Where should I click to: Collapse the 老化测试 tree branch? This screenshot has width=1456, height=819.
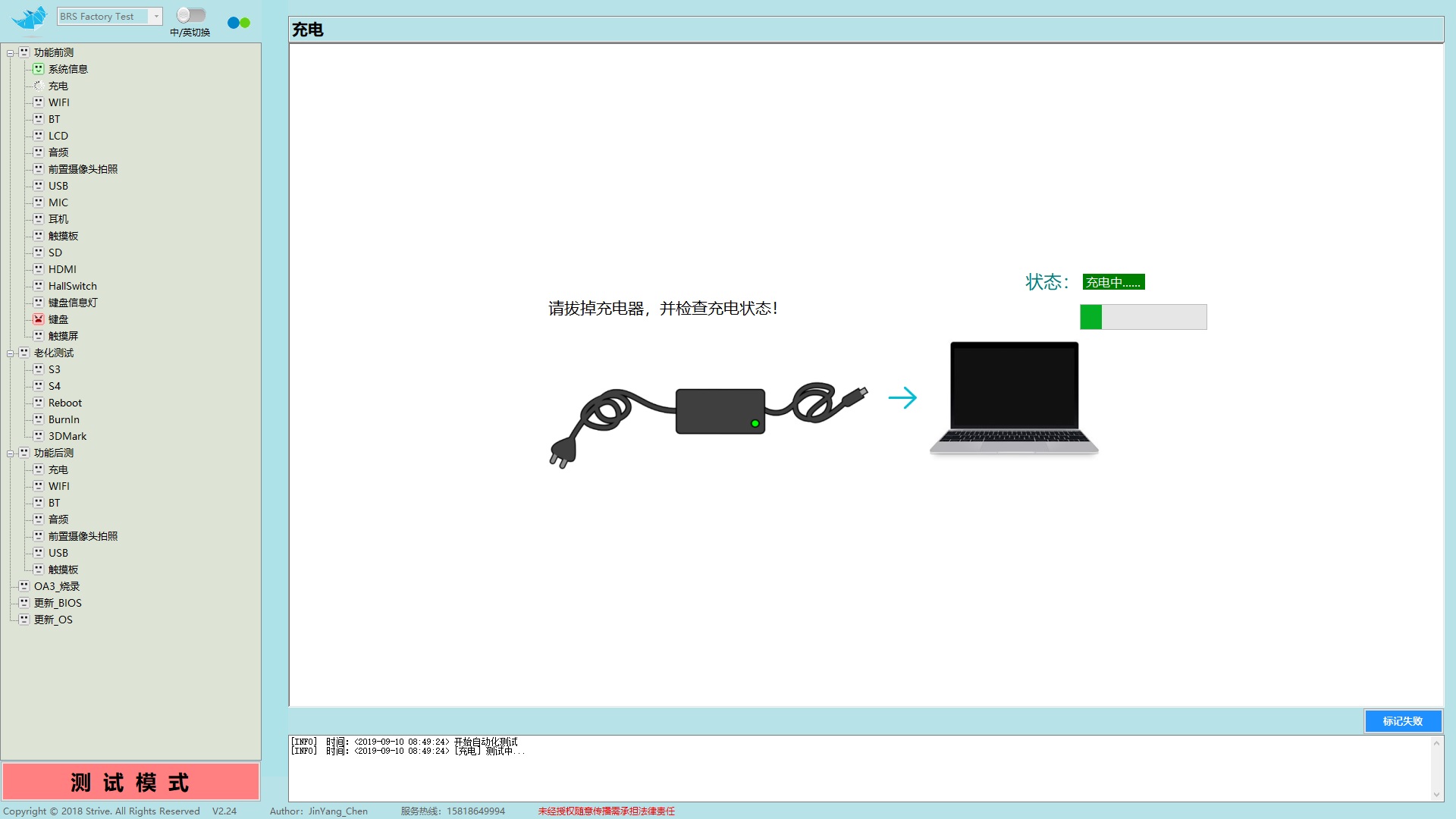coord(10,353)
